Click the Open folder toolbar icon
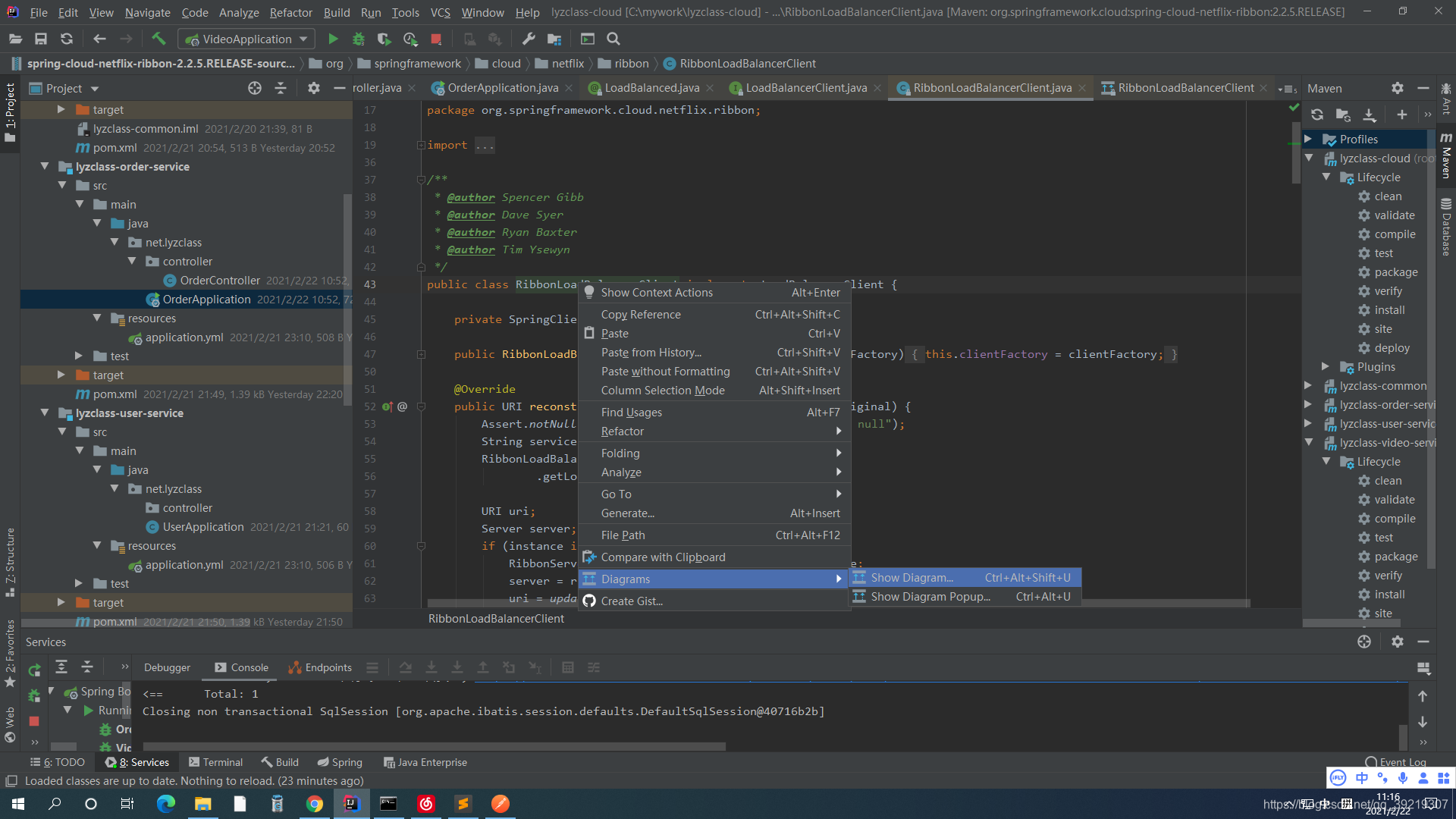 [15, 39]
